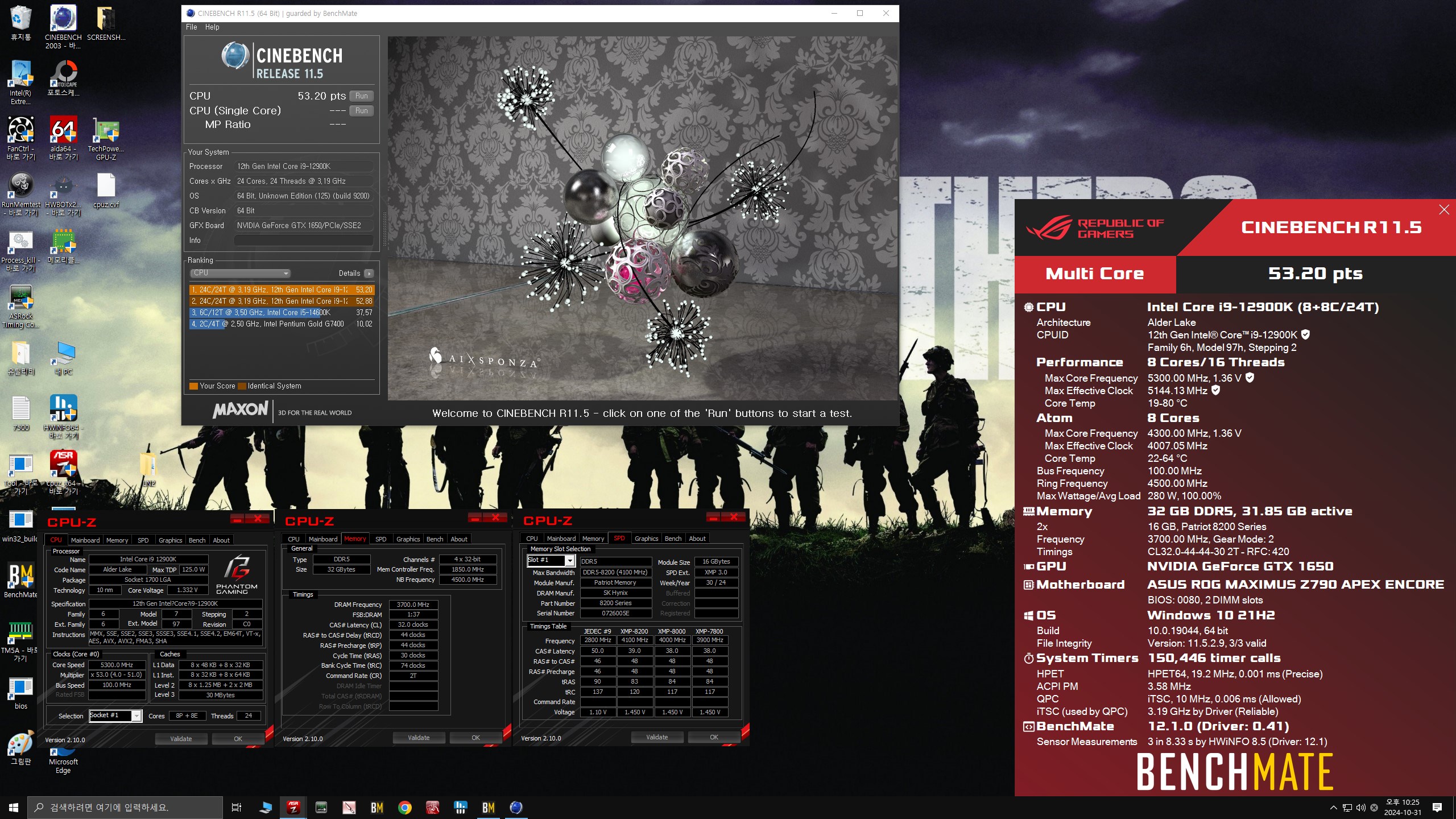Open Cinebench Ranking CPU dropdown
1456x819 pixels.
pyautogui.click(x=240, y=273)
